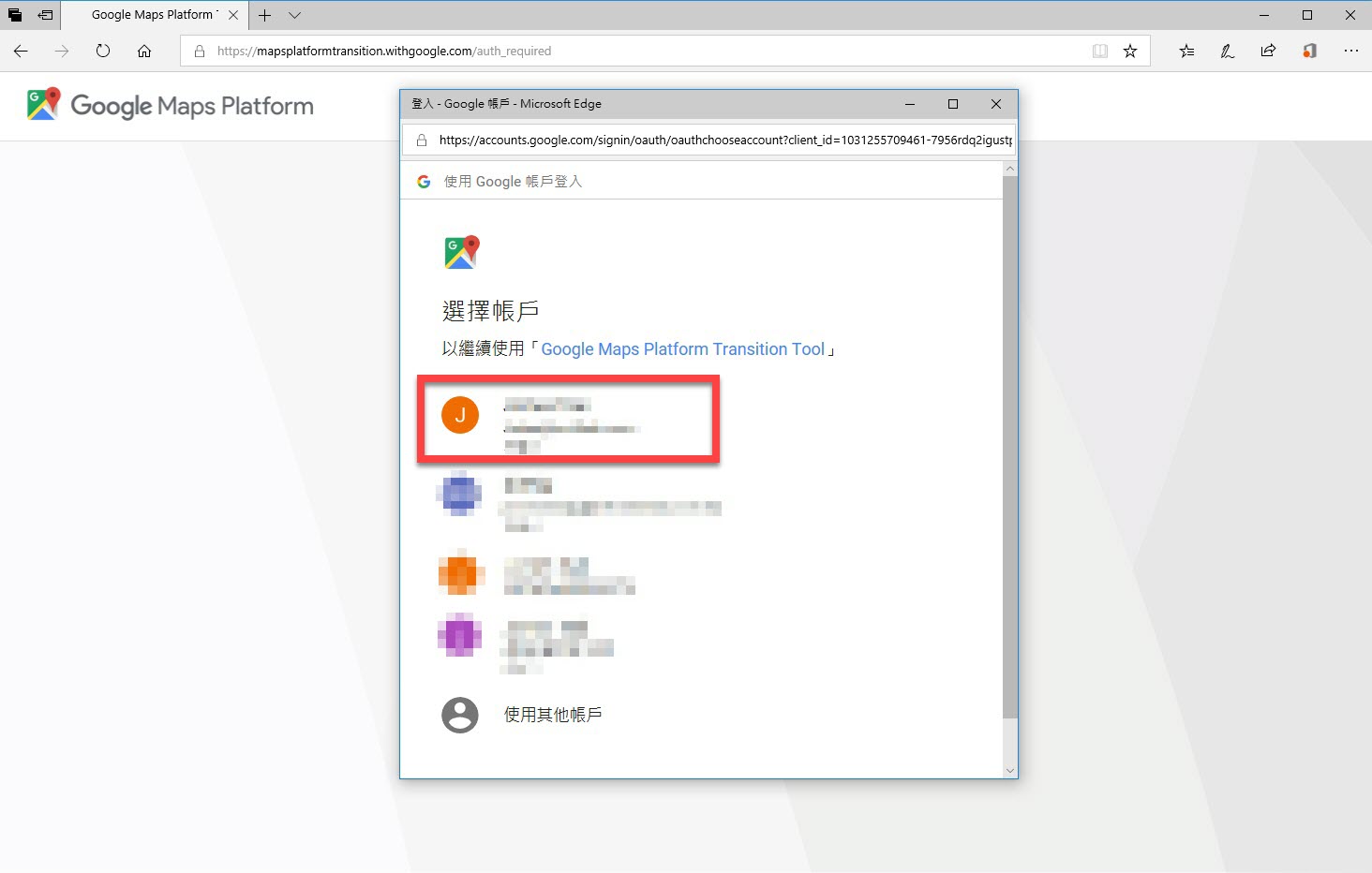Click 使用其他帳戶 to use another account
Image resolution: width=1372 pixels, height=873 pixels.
point(553,715)
